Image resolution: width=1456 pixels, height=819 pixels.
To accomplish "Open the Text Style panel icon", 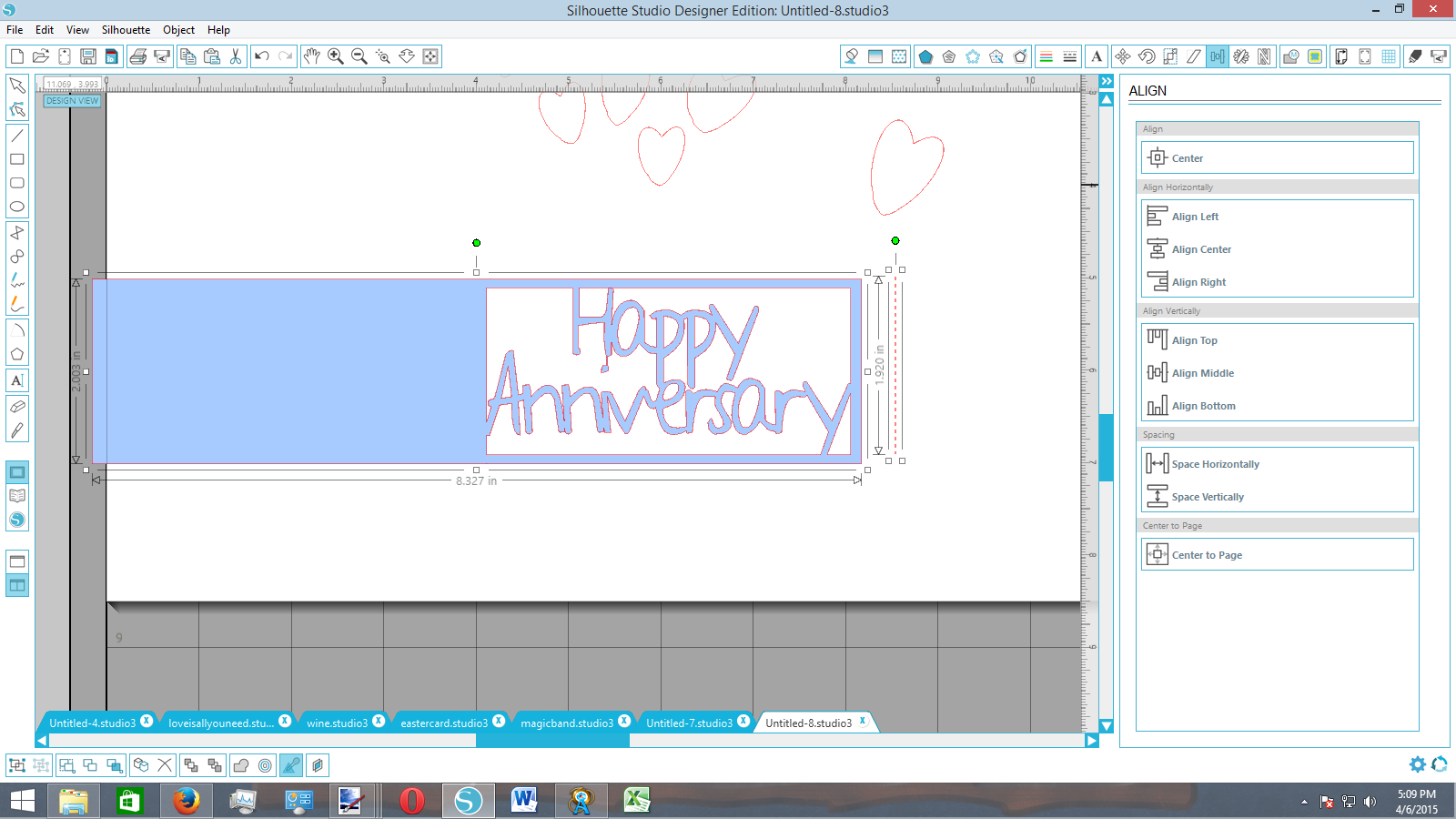I will (x=1097, y=56).
